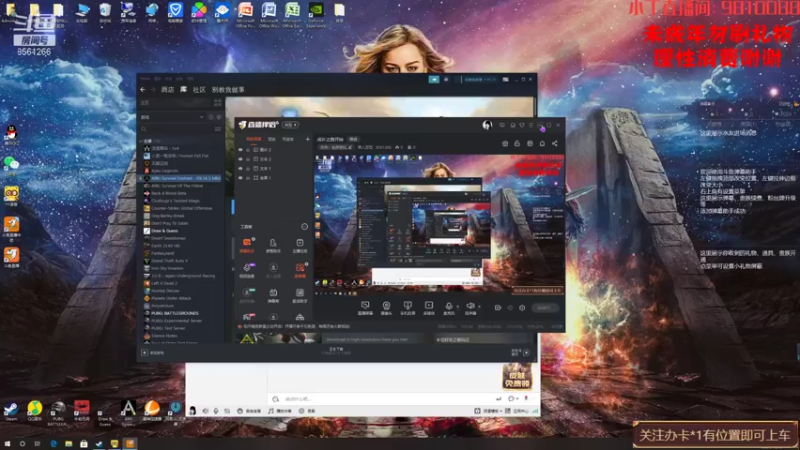Toggle the lock on the 全屏 1 layer
This screenshot has height=450, width=800.
click(x=248, y=178)
